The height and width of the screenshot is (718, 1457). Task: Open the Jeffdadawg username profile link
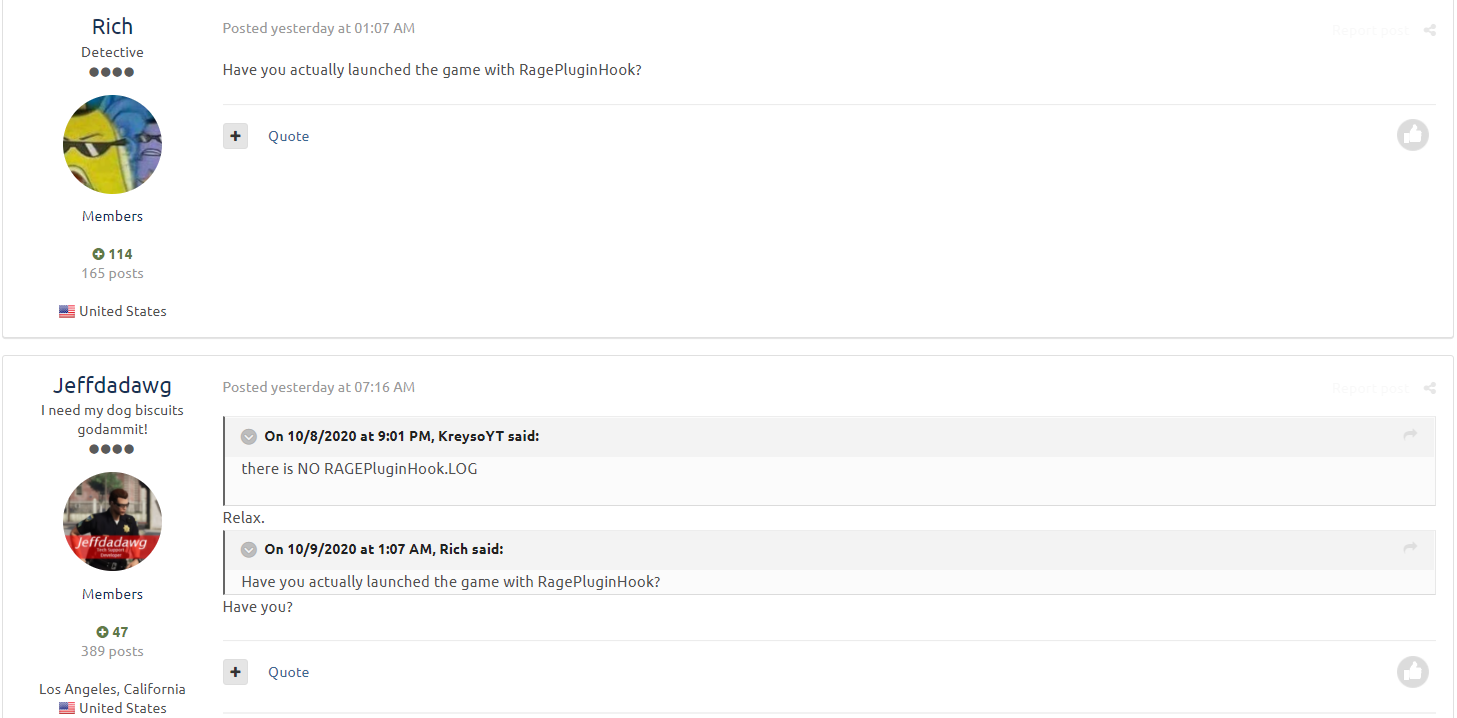coord(112,385)
